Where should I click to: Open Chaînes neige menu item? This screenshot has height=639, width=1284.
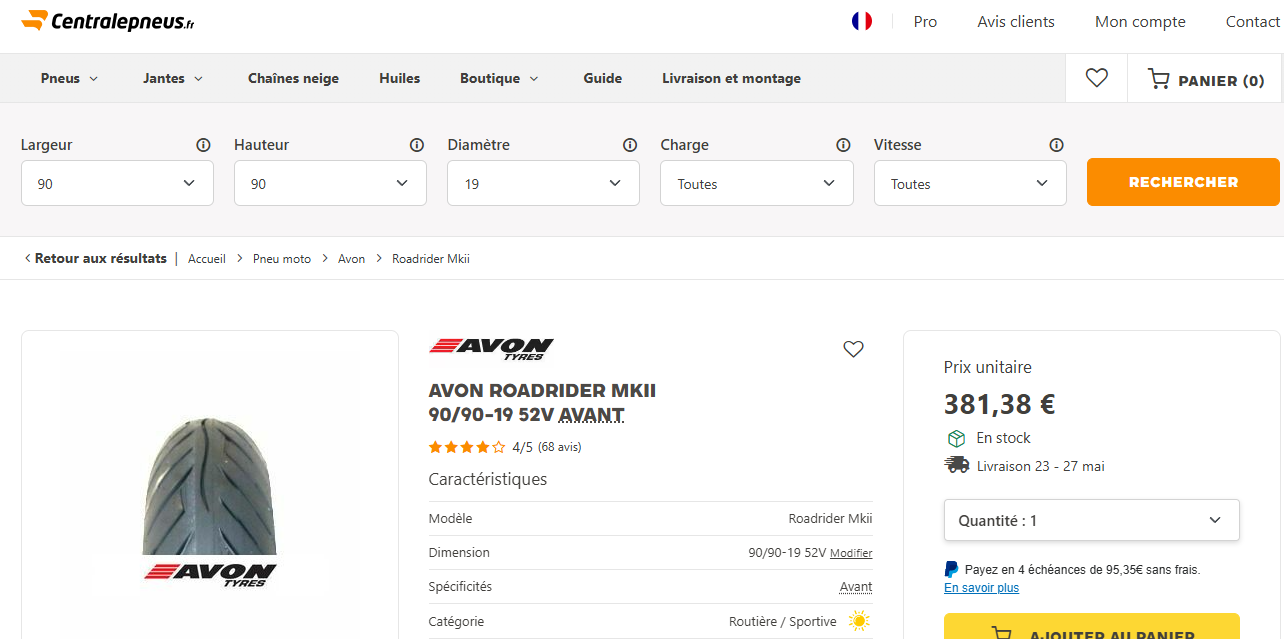point(293,78)
